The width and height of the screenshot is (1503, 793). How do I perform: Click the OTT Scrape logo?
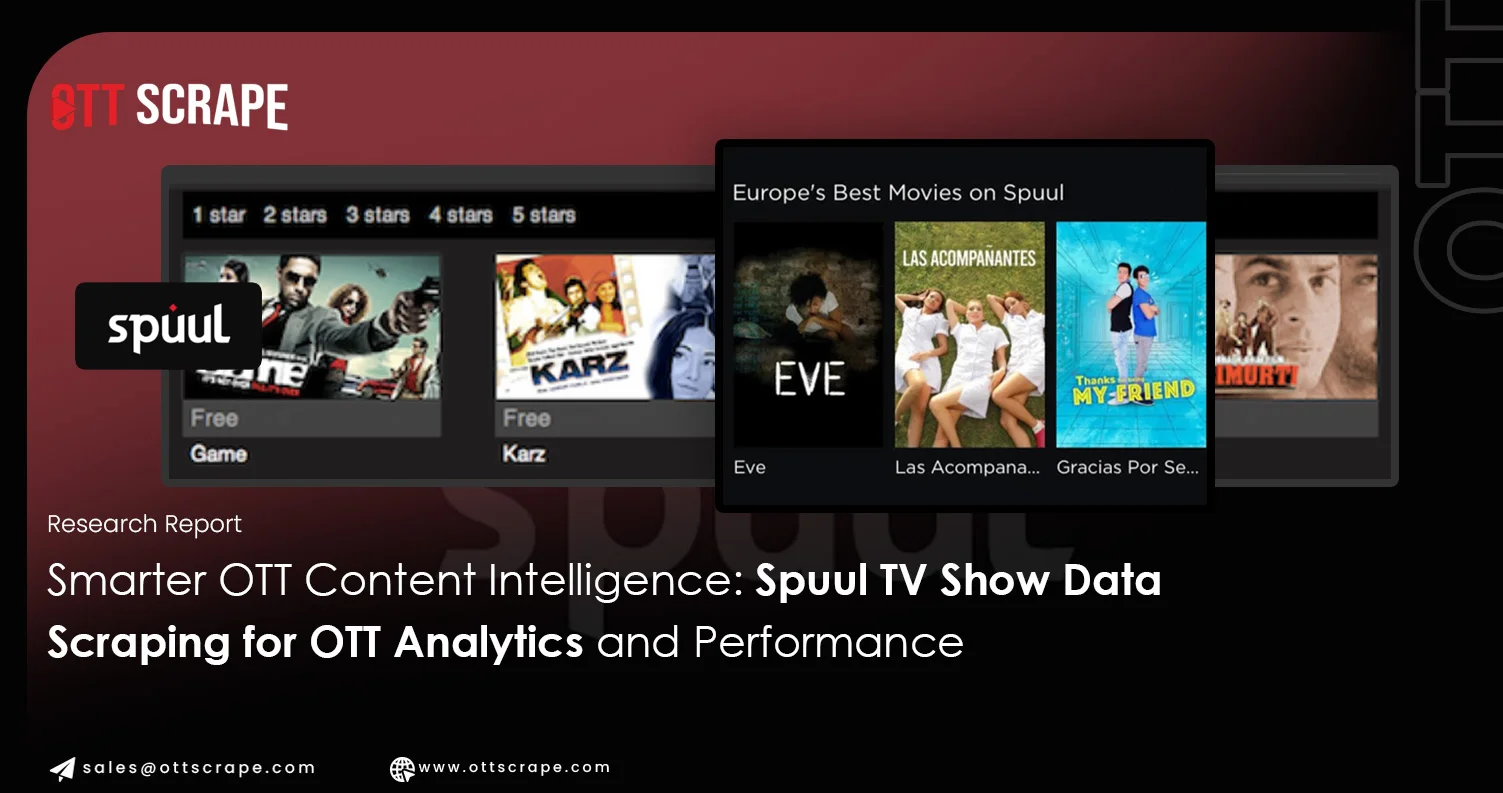[169, 107]
